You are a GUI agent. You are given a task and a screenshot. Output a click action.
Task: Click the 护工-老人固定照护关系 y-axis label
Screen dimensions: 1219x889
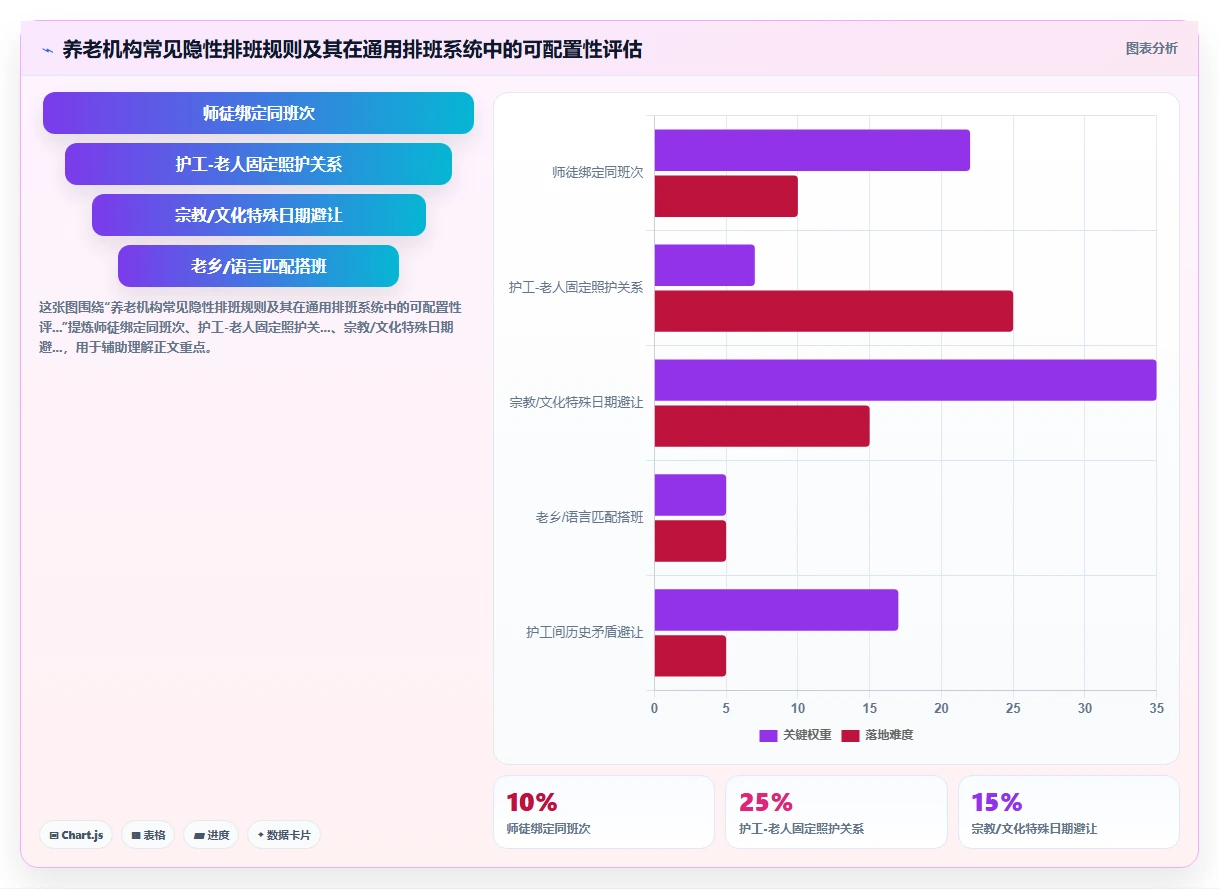(x=576, y=287)
